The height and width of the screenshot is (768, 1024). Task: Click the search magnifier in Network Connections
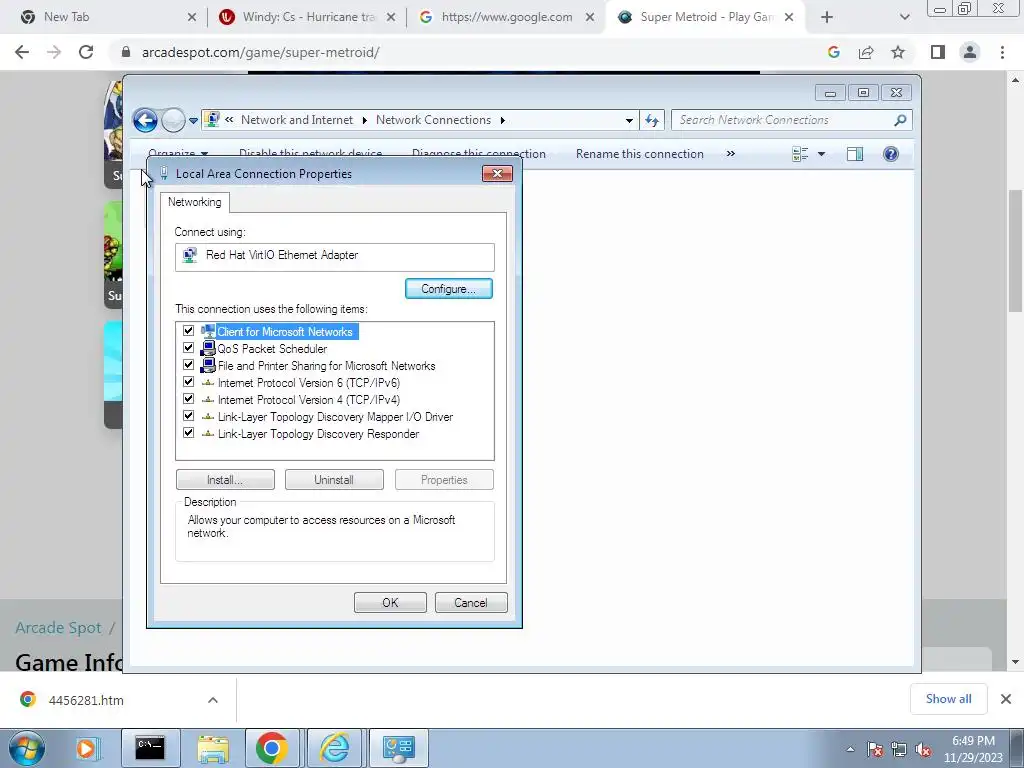click(x=900, y=120)
